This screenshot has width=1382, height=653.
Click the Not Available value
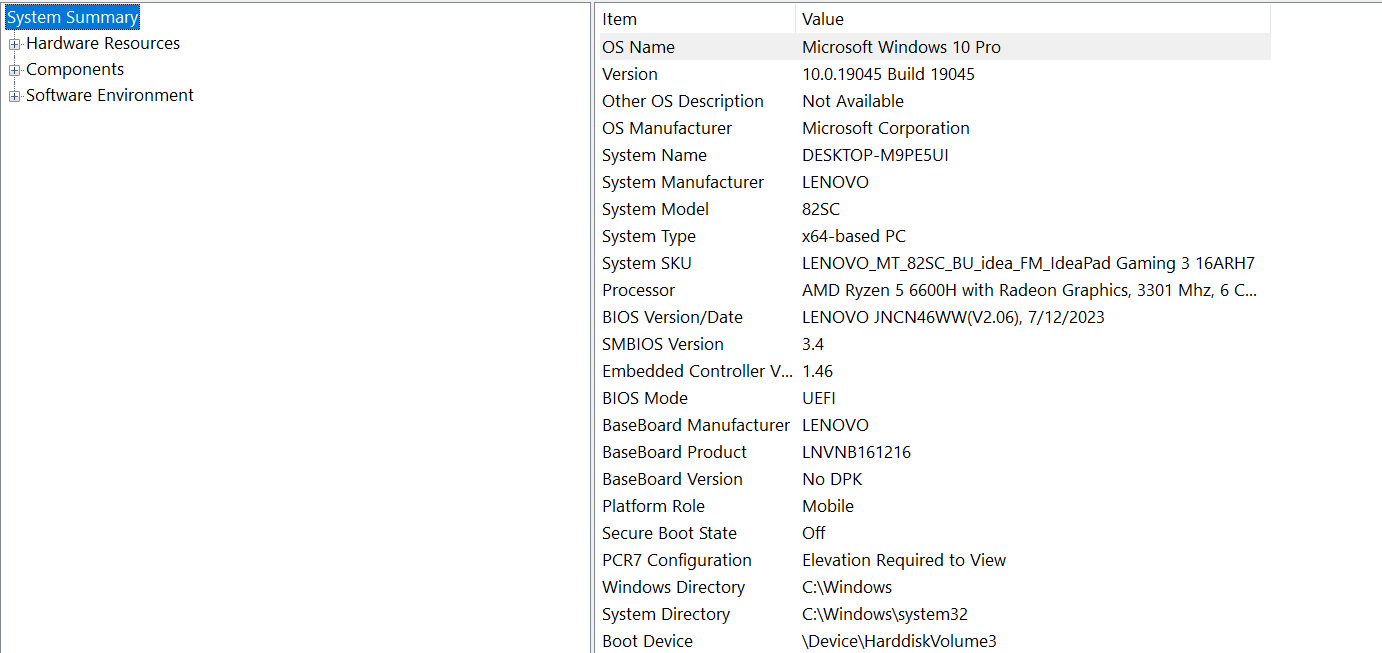click(x=853, y=101)
